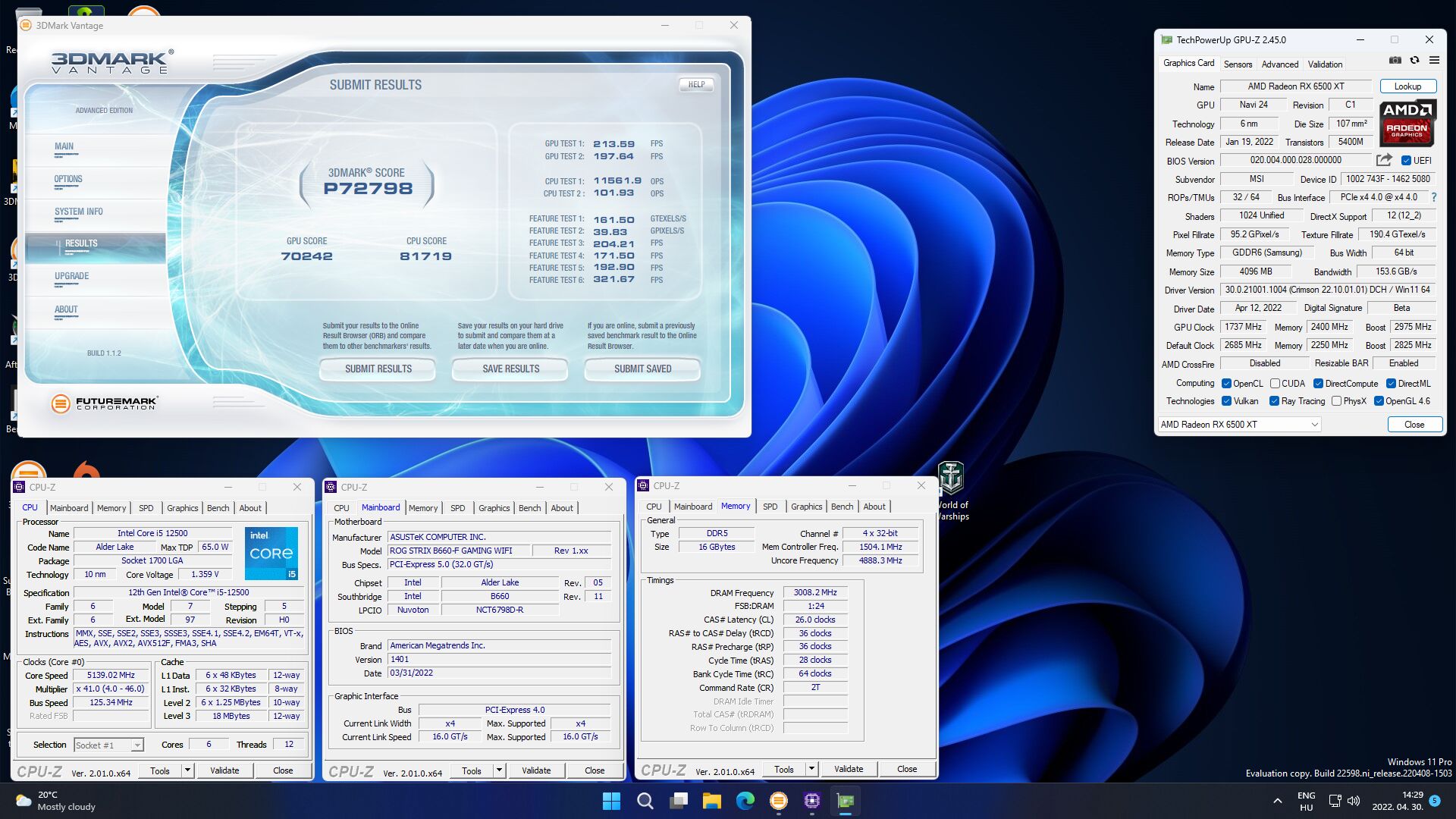The height and width of the screenshot is (819, 1456).
Task: Click SAVE RESULTS button
Action: [x=510, y=369]
